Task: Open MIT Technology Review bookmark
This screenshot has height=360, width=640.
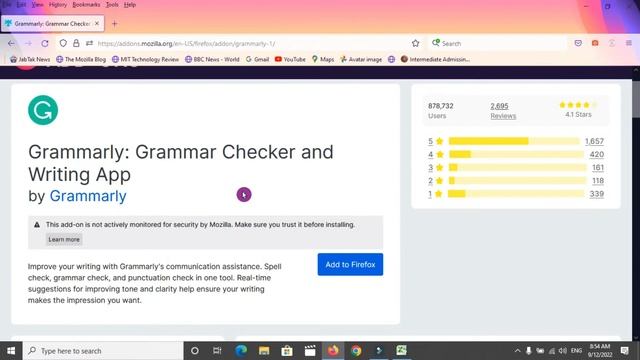Action: pos(145,59)
